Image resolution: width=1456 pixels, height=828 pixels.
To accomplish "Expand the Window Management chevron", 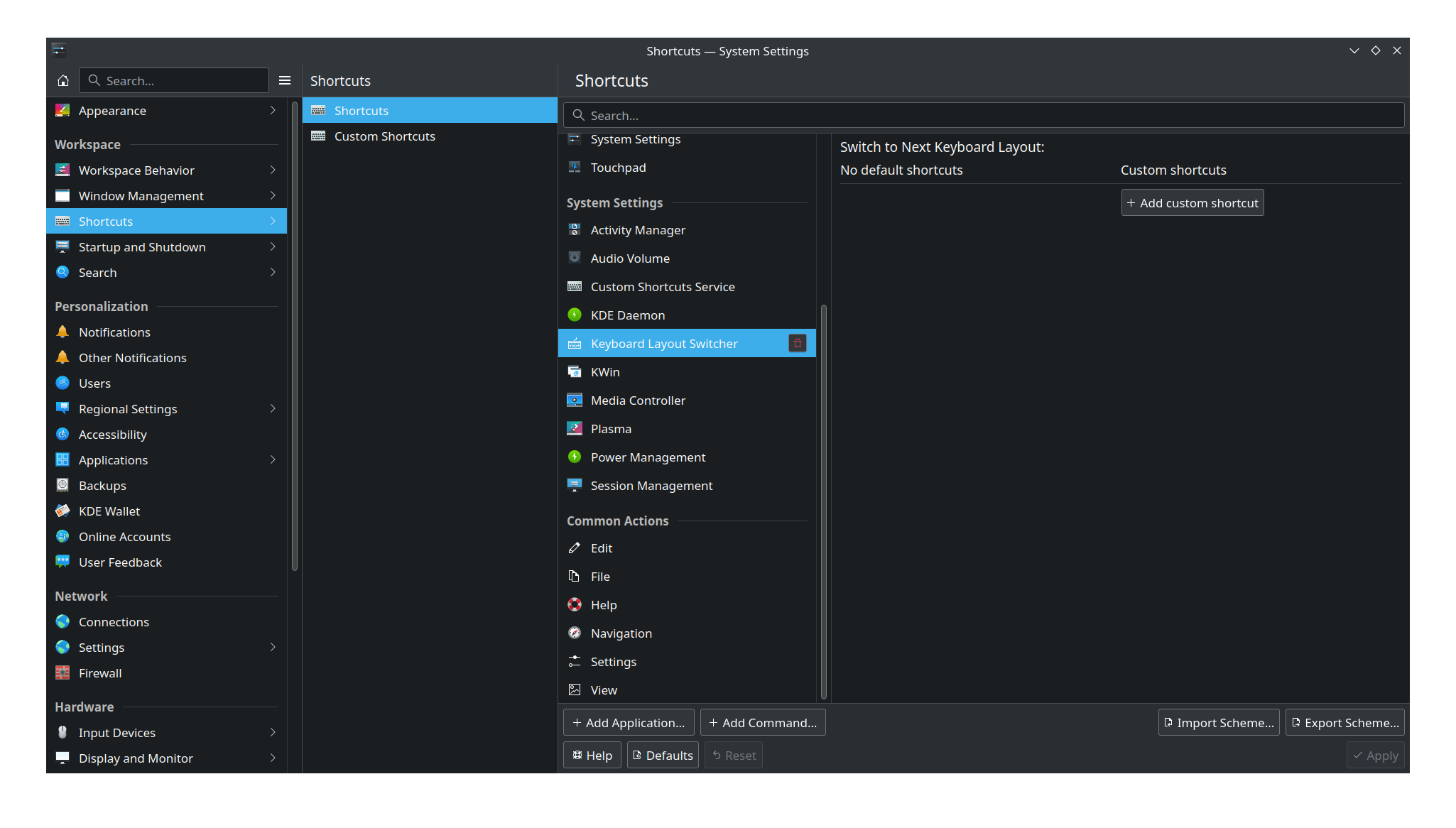I will pos(273,196).
